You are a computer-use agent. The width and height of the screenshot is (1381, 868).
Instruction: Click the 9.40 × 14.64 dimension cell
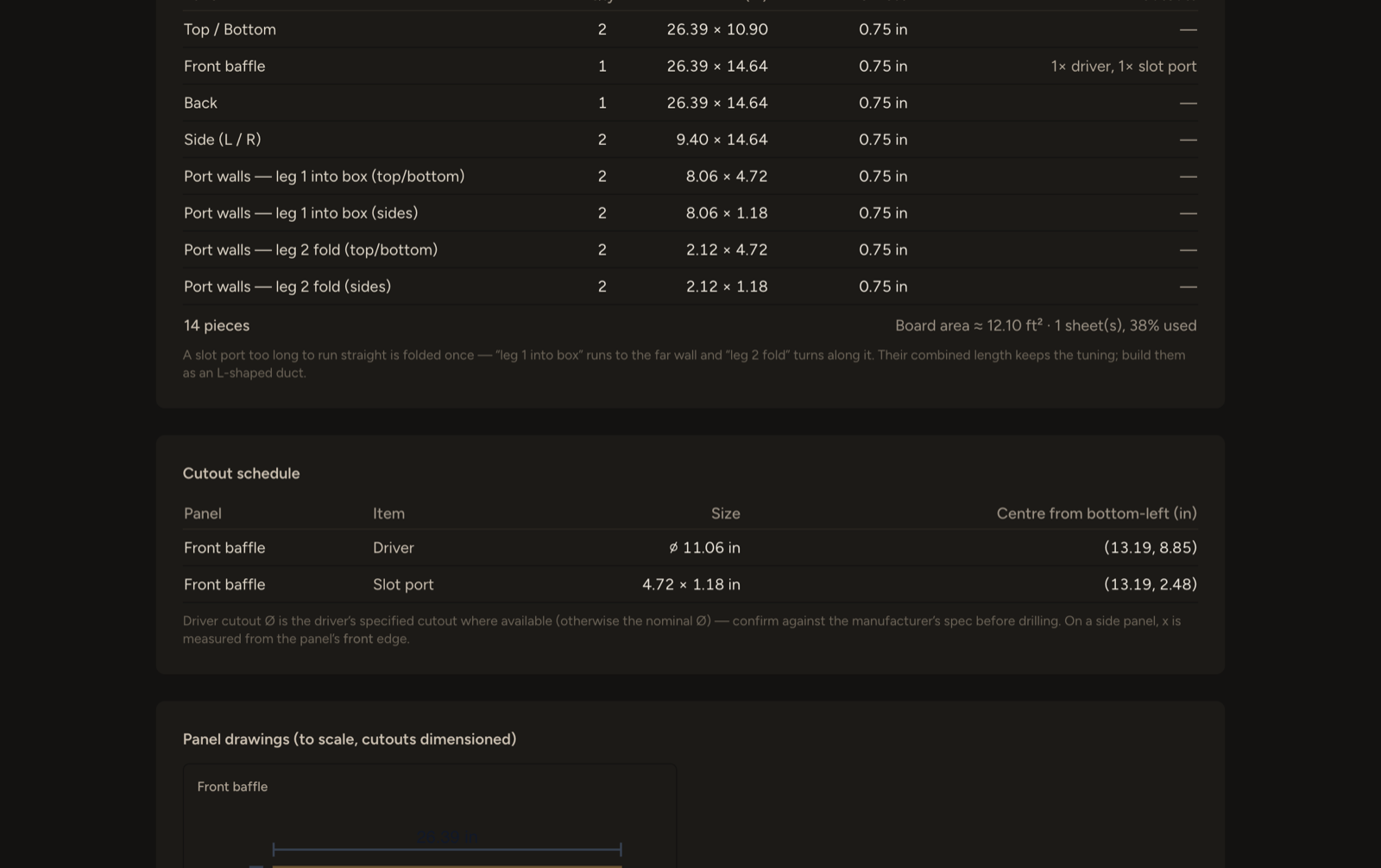(x=722, y=140)
